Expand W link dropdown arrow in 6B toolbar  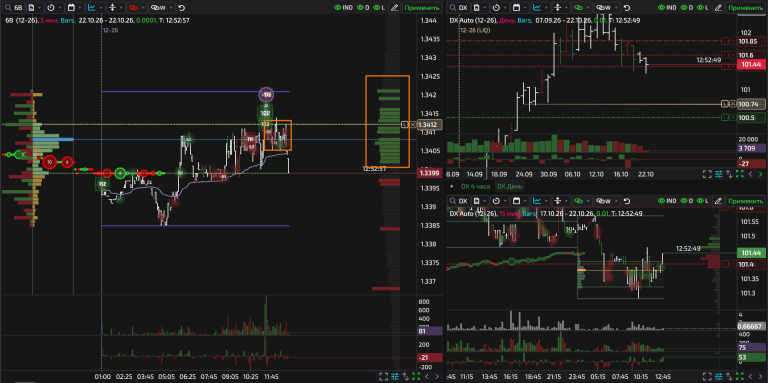click(x=171, y=8)
